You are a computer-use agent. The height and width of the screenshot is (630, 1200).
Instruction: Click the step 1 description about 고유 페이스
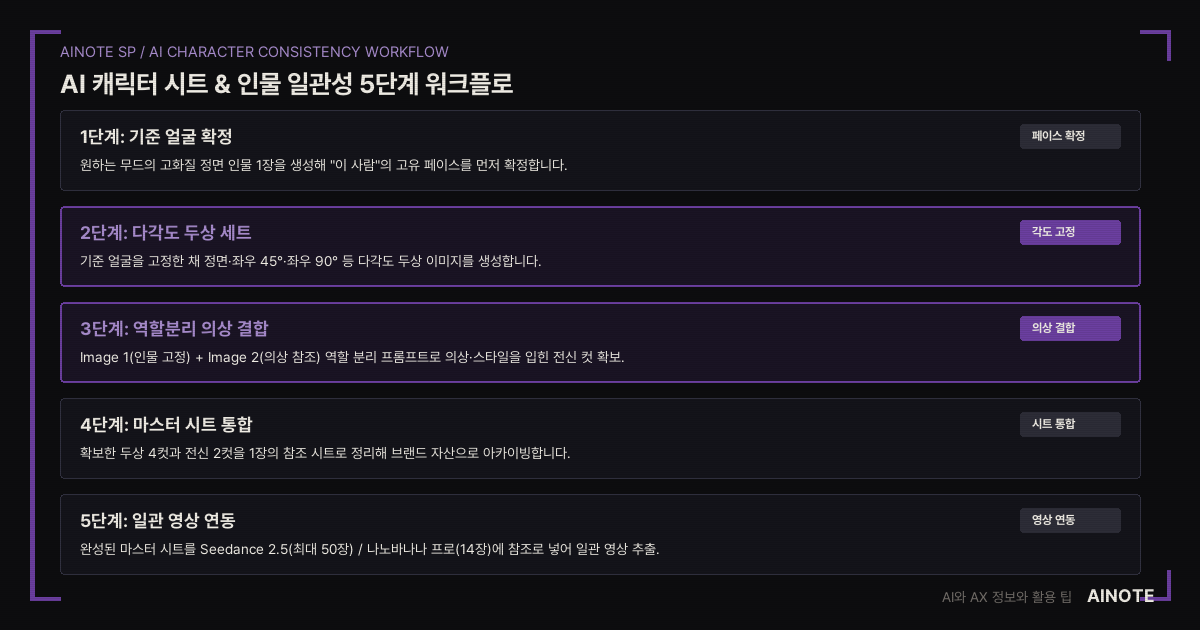tap(323, 165)
